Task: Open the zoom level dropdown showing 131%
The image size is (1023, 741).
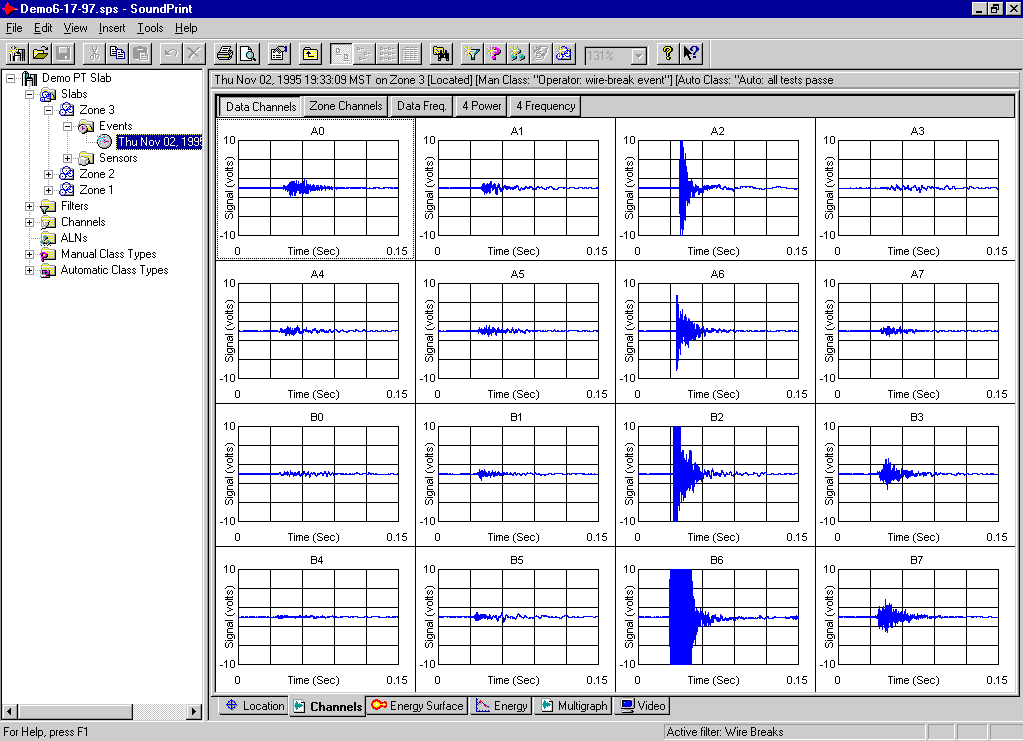Action: (x=639, y=54)
